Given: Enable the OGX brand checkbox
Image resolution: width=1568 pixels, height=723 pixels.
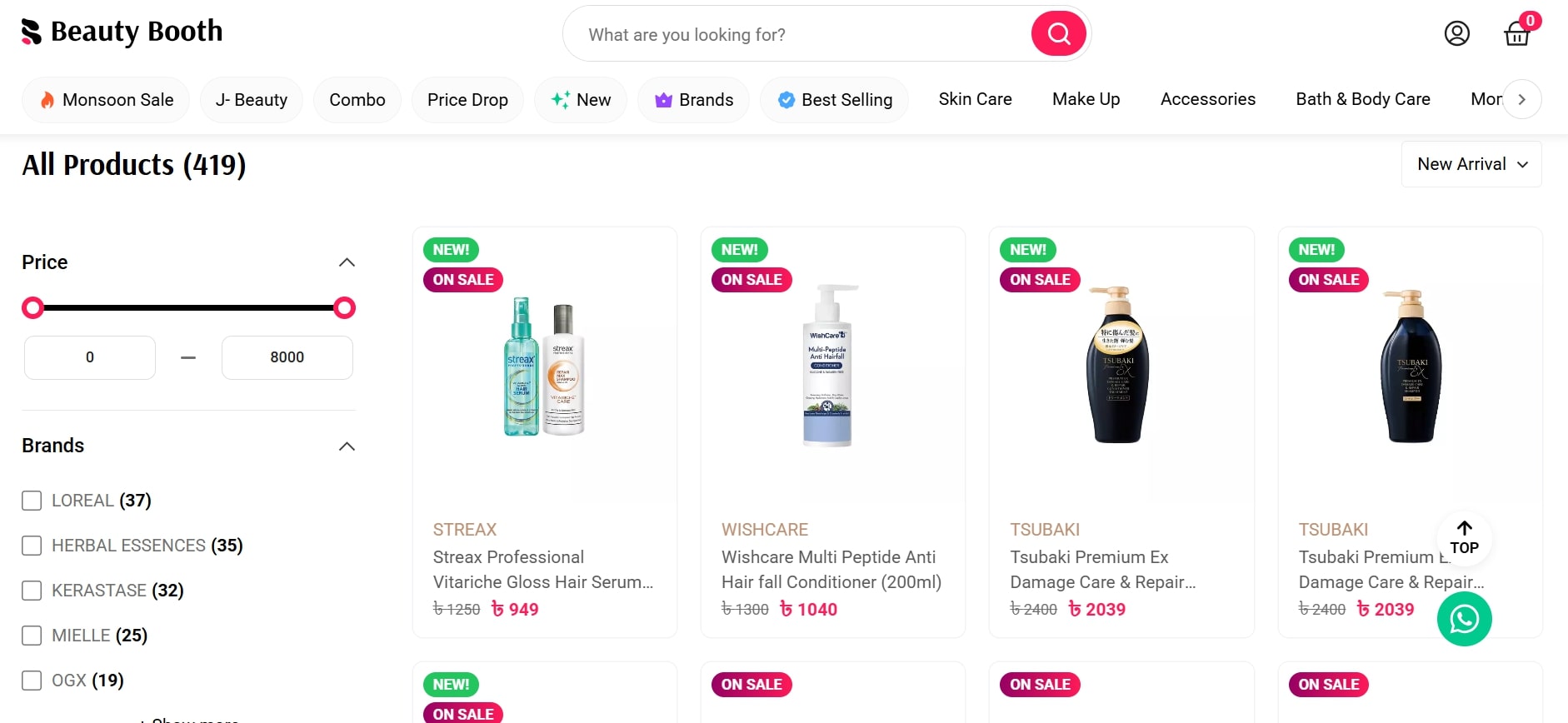Looking at the screenshot, I should coord(32,681).
